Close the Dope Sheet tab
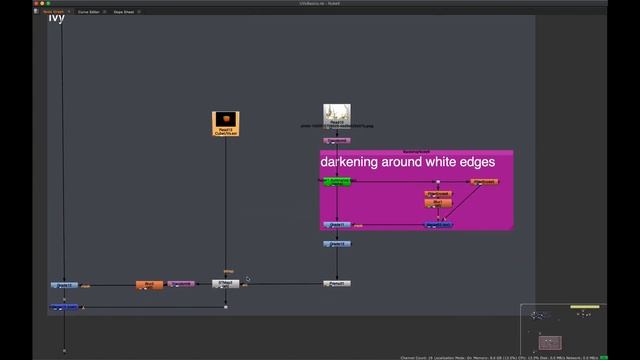This screenshot has height=360, width=640. point(139,12)
